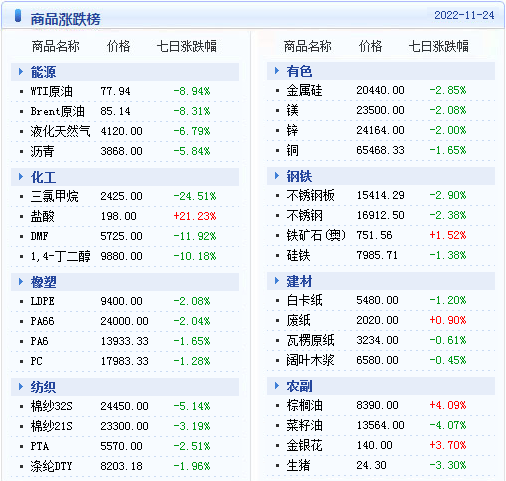The height and width of the screenshot is (481, 506).
Task: Select the 棕榈油 change value +4.09%
Action: click(x=448, y=405)
